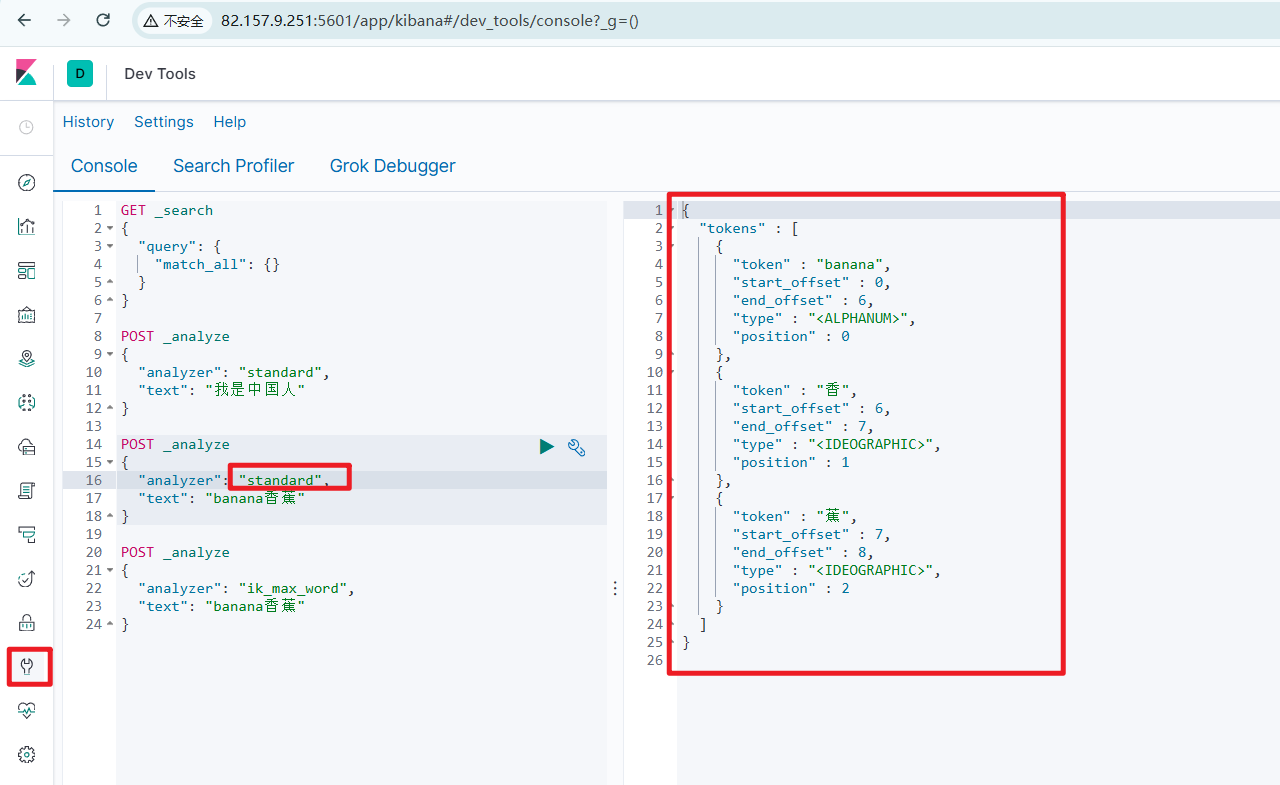Image resolution: width=1280 pixels, height=785 pixels.
Task: Click the 不安全 security warning badge
Action: 172,20
